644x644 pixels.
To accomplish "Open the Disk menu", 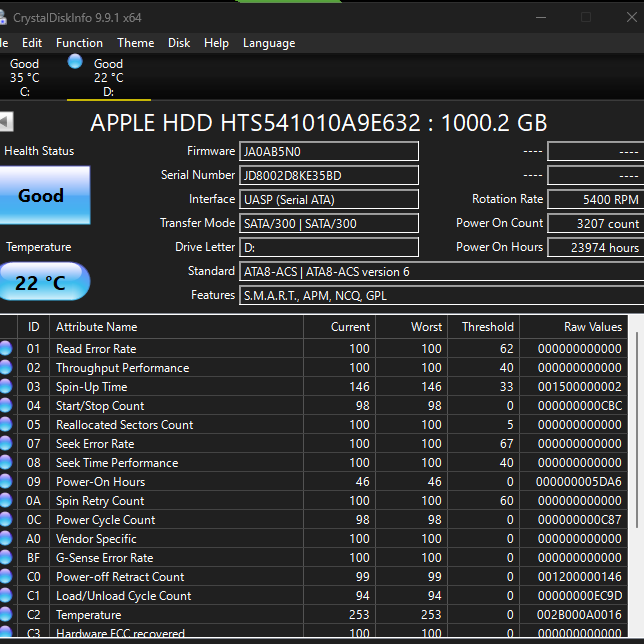I will [179, 43].
